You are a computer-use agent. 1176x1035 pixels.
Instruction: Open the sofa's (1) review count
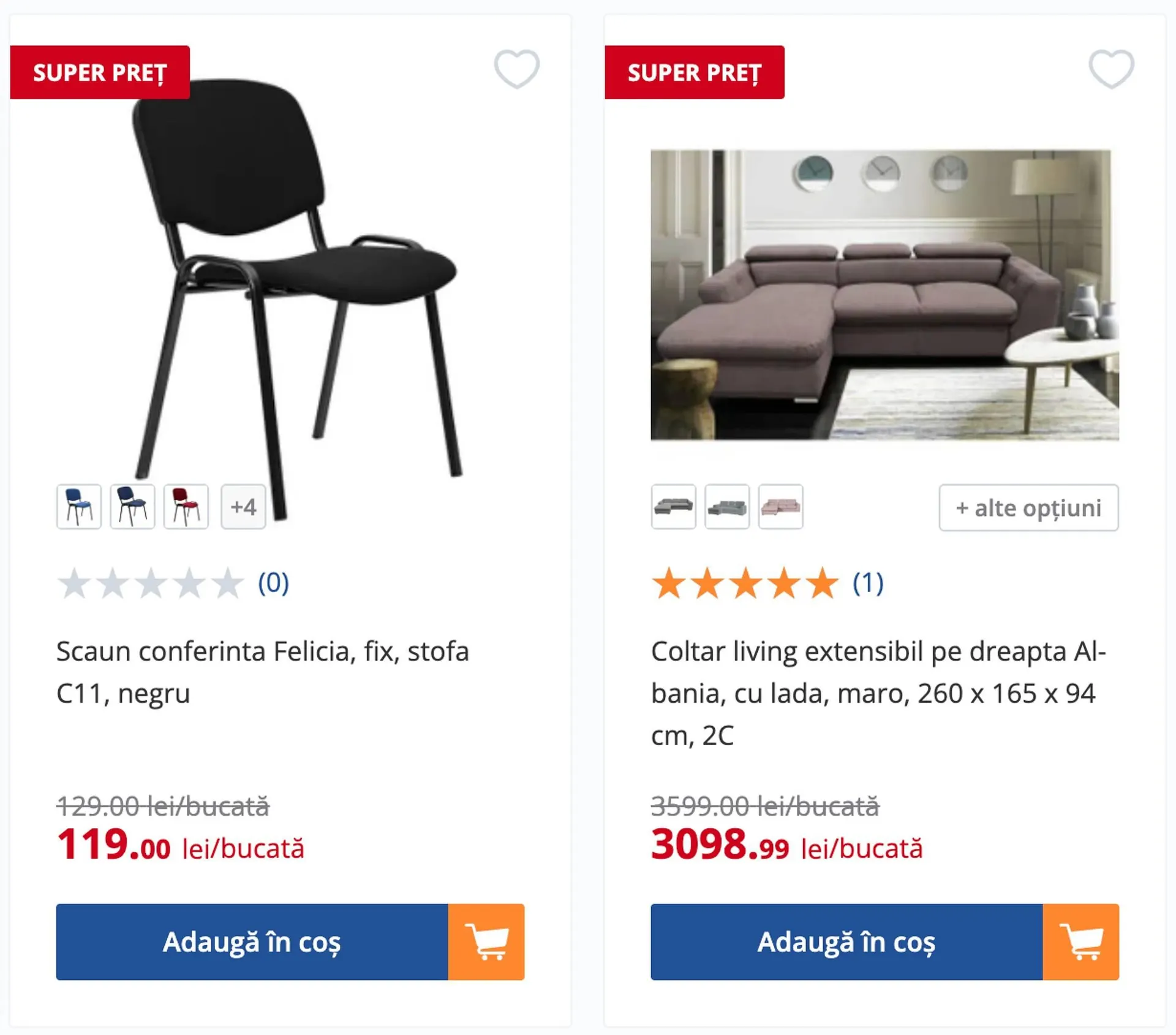click(x=868, y=583)
